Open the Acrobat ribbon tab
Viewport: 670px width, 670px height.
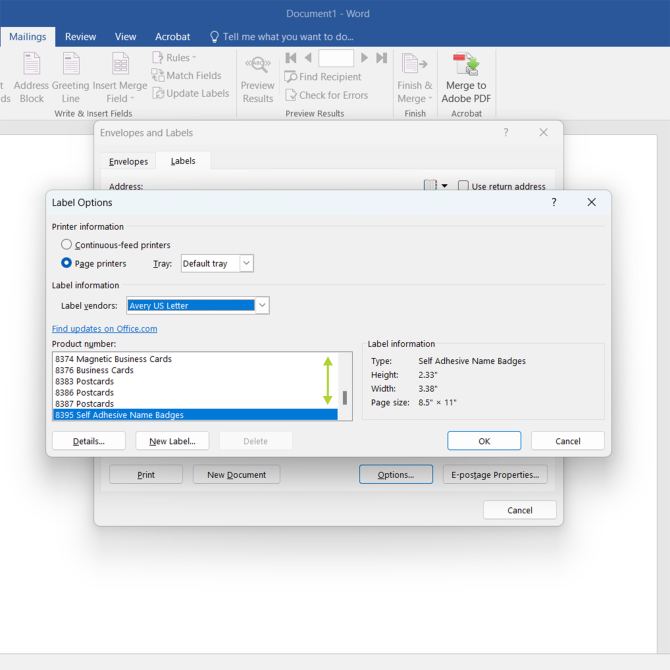coord(173,37)
